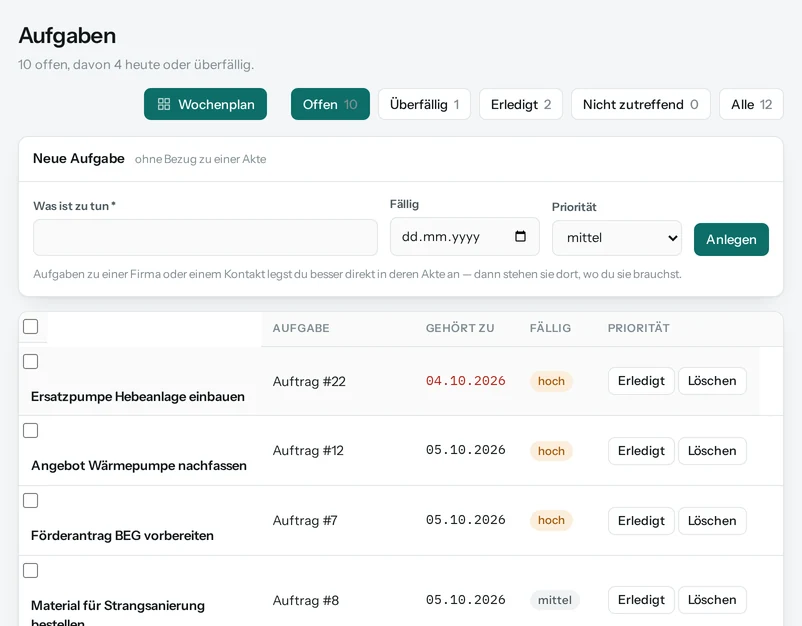Select the Nicht zutreffend tab
Screen dimensions: 802x626
[641, 104]
